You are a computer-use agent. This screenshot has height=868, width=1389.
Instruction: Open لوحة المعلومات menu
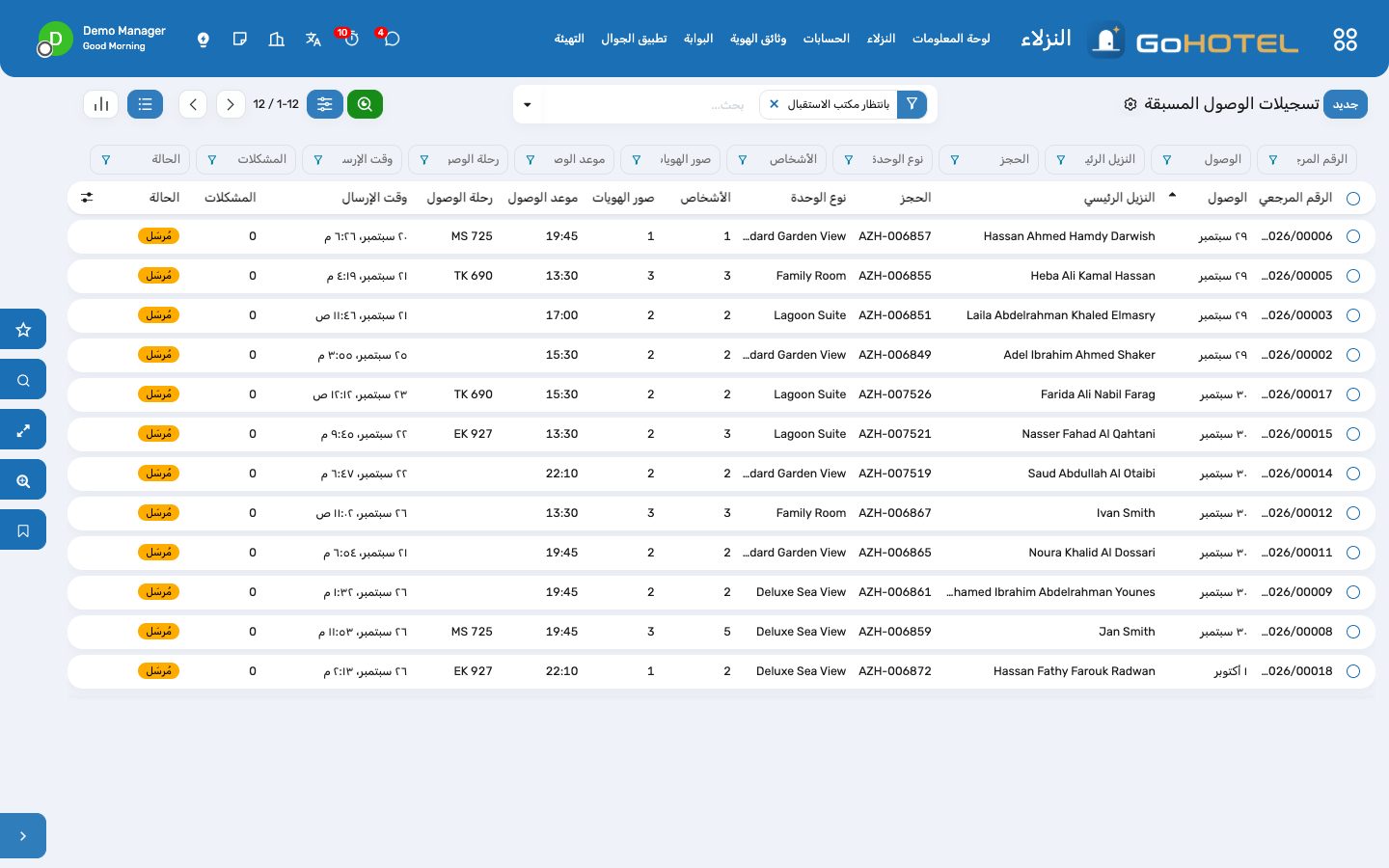(951, 39)
